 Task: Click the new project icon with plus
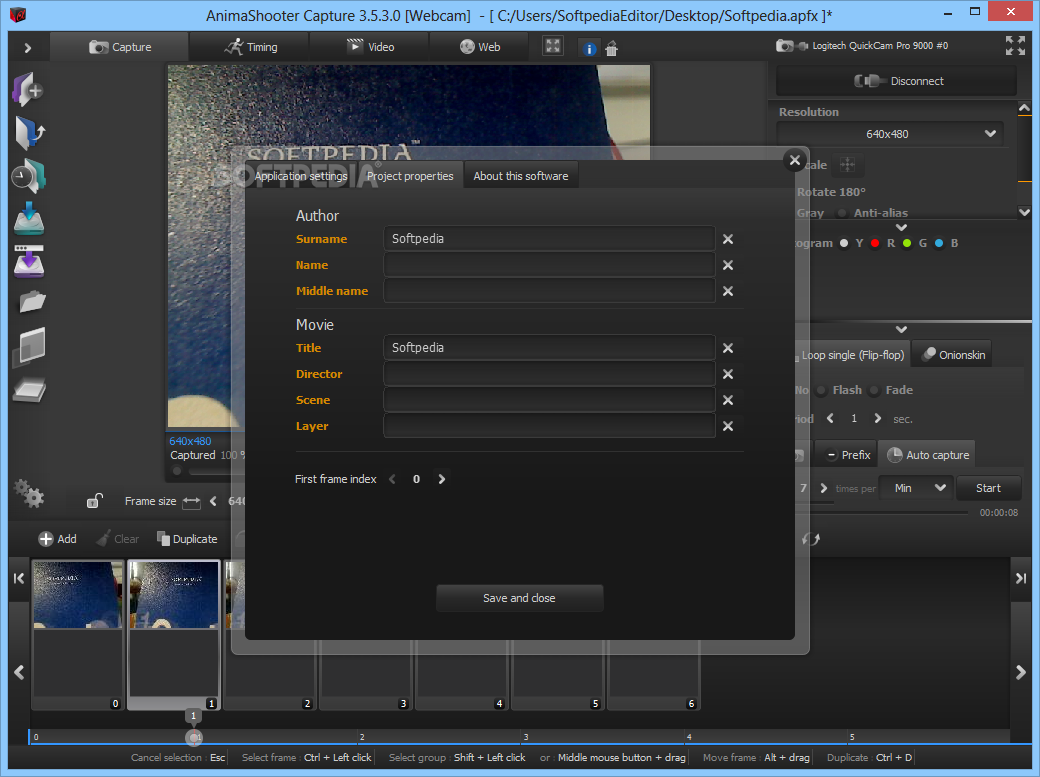click(28, 90)
